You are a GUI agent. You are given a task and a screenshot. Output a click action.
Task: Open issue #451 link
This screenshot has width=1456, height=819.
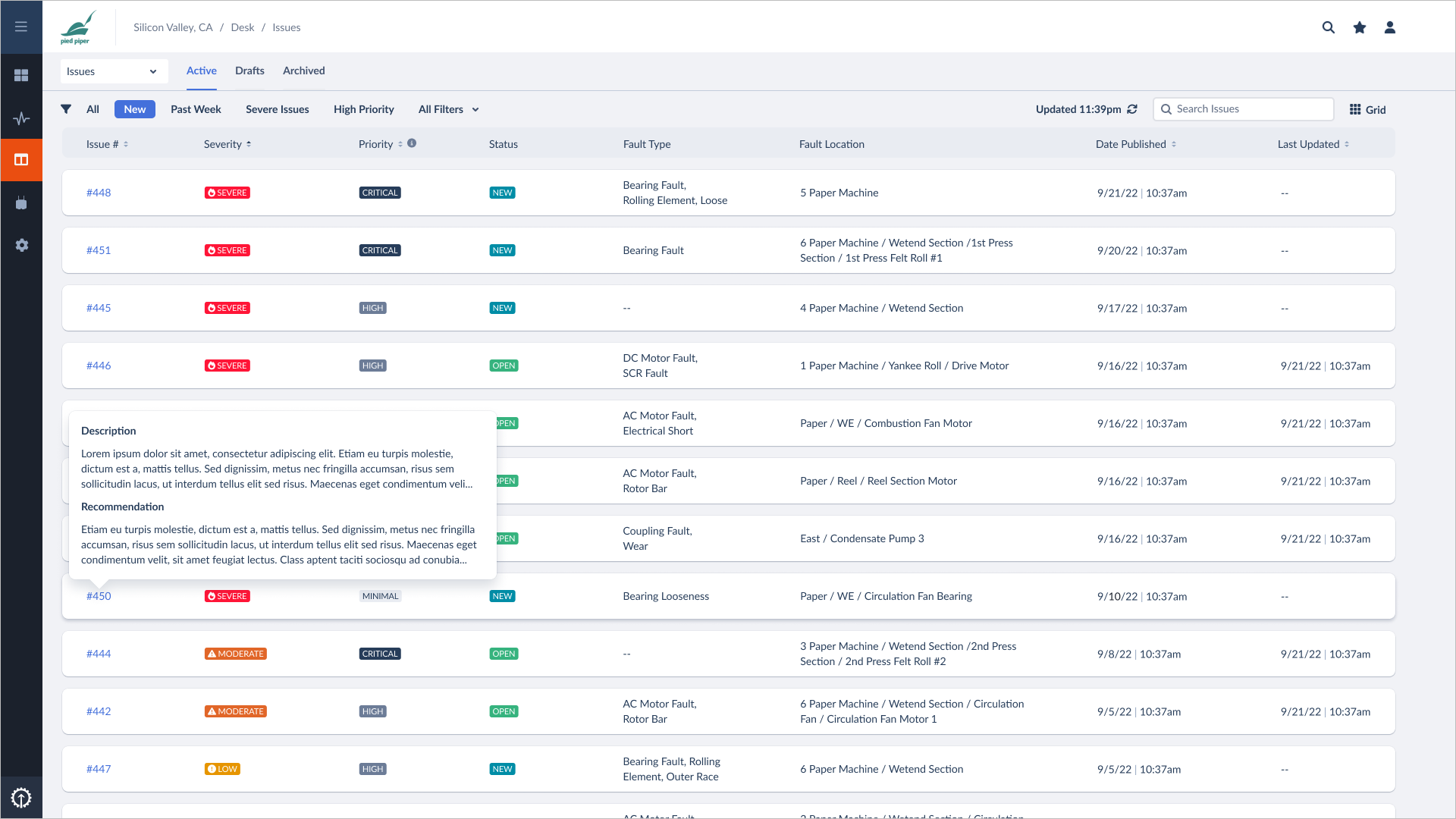[99, 250]
